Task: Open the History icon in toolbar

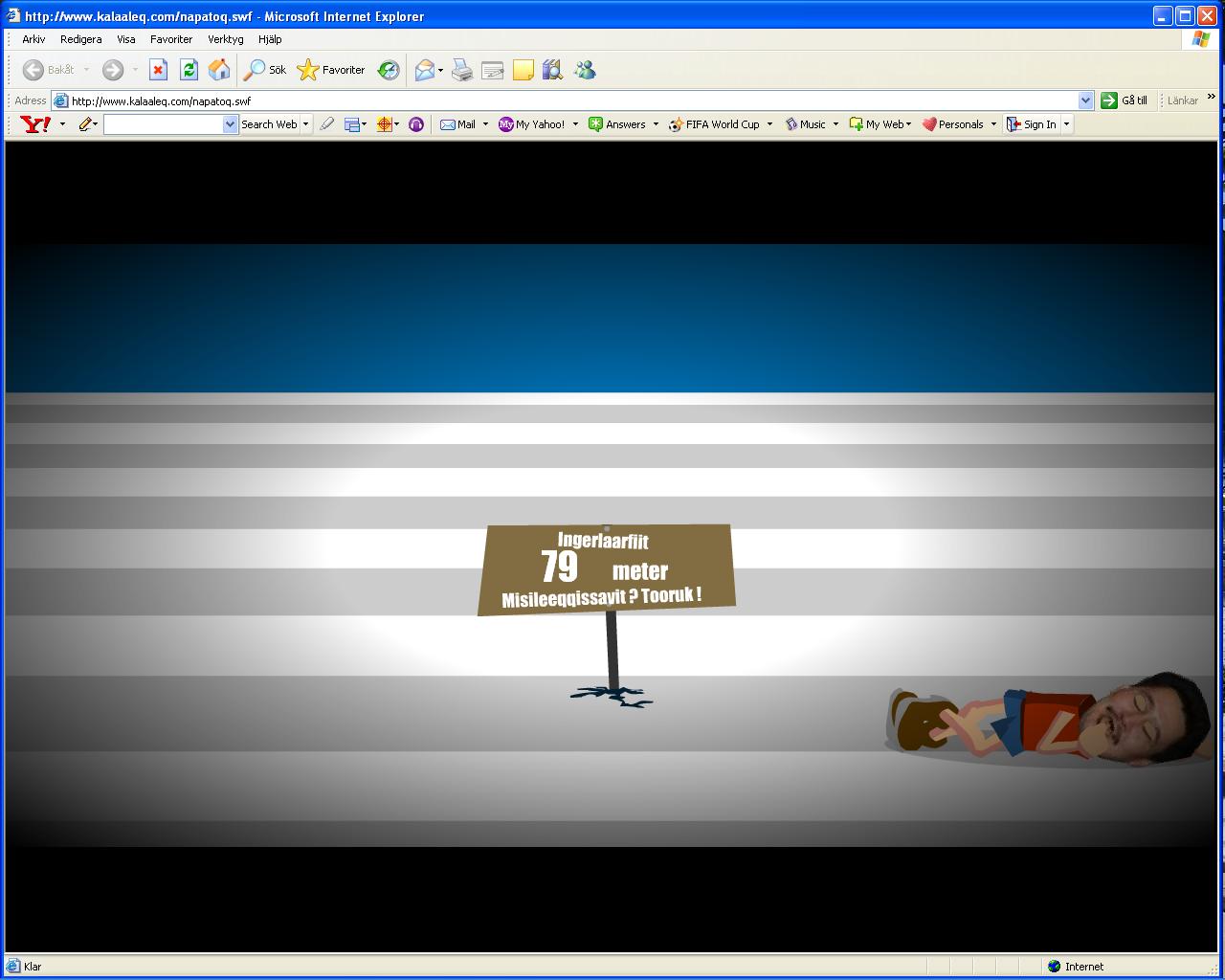Action: 389,70
